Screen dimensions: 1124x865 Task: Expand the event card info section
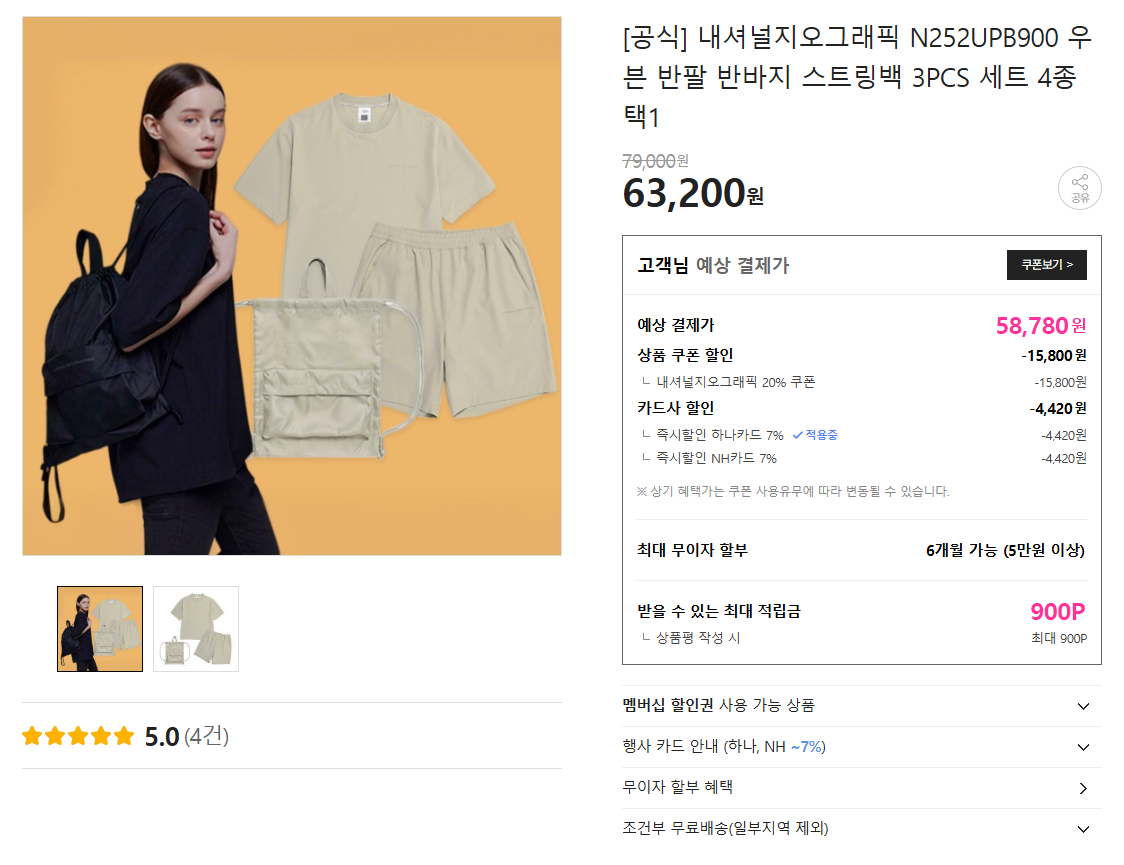[x=1083, y=747]
